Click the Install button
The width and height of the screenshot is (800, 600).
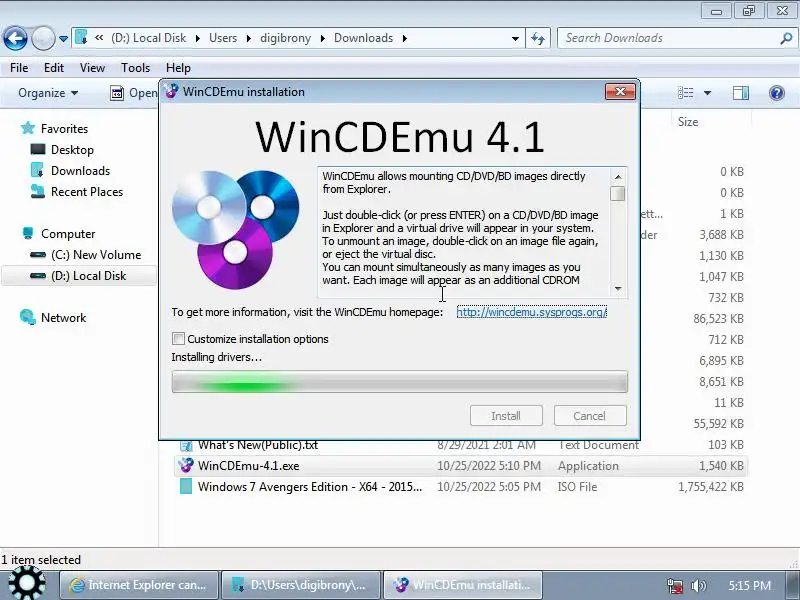pyautogui.click(x=506, y=416)
